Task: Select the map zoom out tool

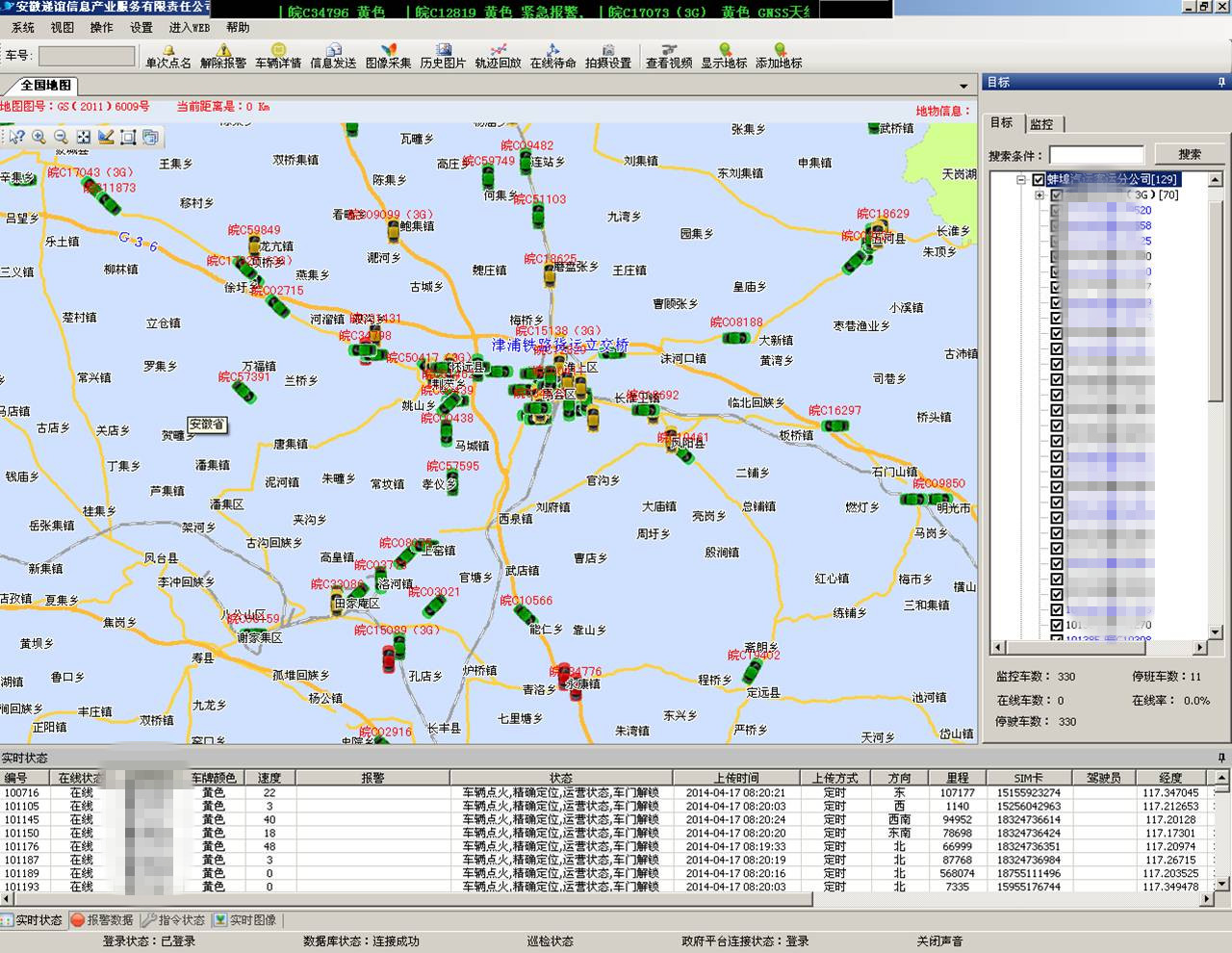Action: tap(61, 137)
